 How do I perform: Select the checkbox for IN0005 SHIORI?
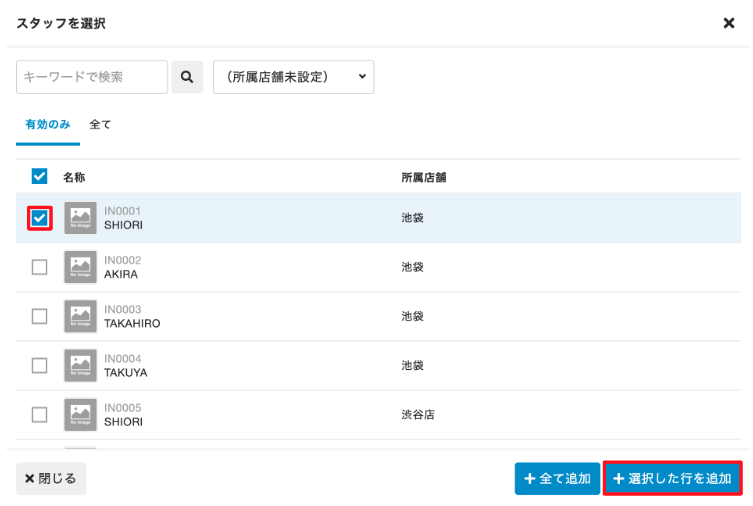[40, 414]
